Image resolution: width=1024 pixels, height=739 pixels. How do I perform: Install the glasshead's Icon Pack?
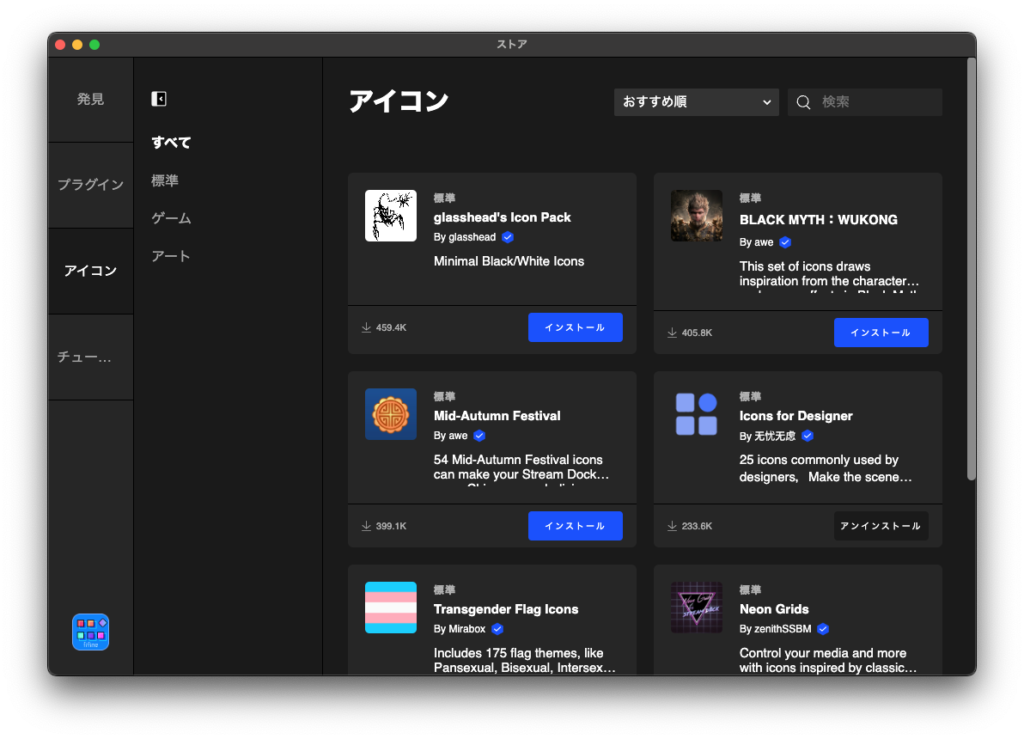[575, 326]
